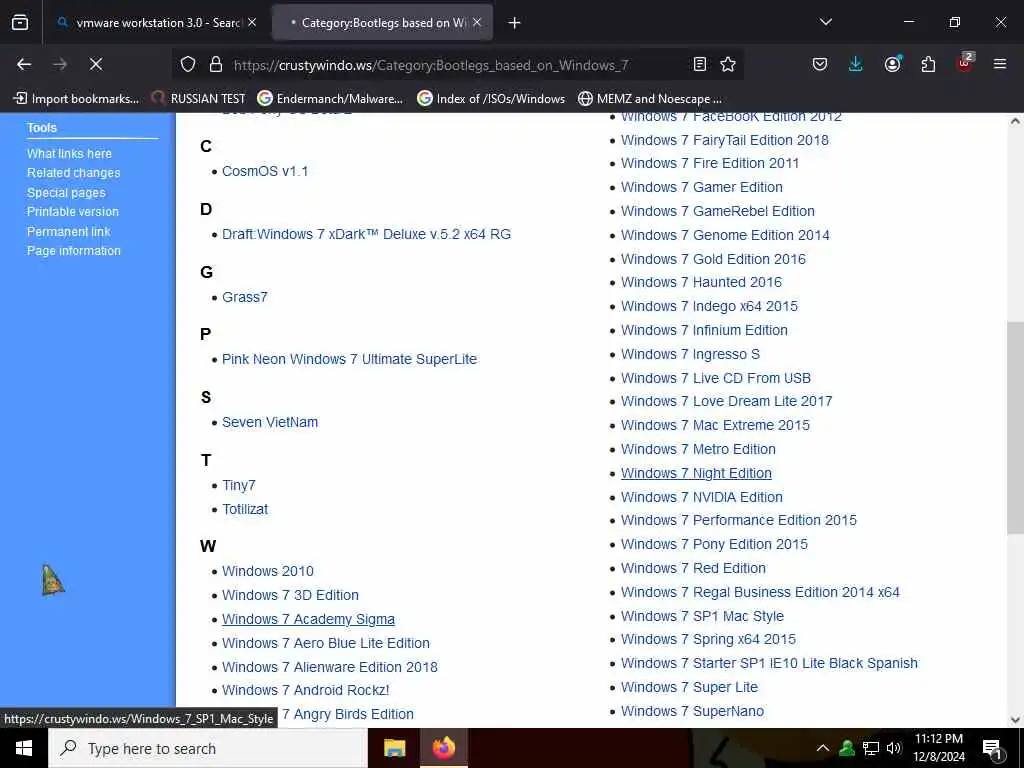Open the Extensions panel
The height and width of the screenshot is (768, 1024).
pyautogui.click(x=928, y=64)
